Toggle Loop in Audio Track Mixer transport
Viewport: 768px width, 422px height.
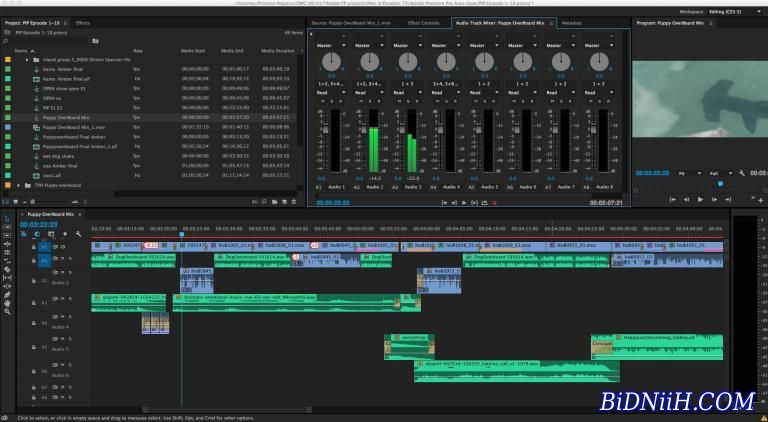(x=484, y=203)
